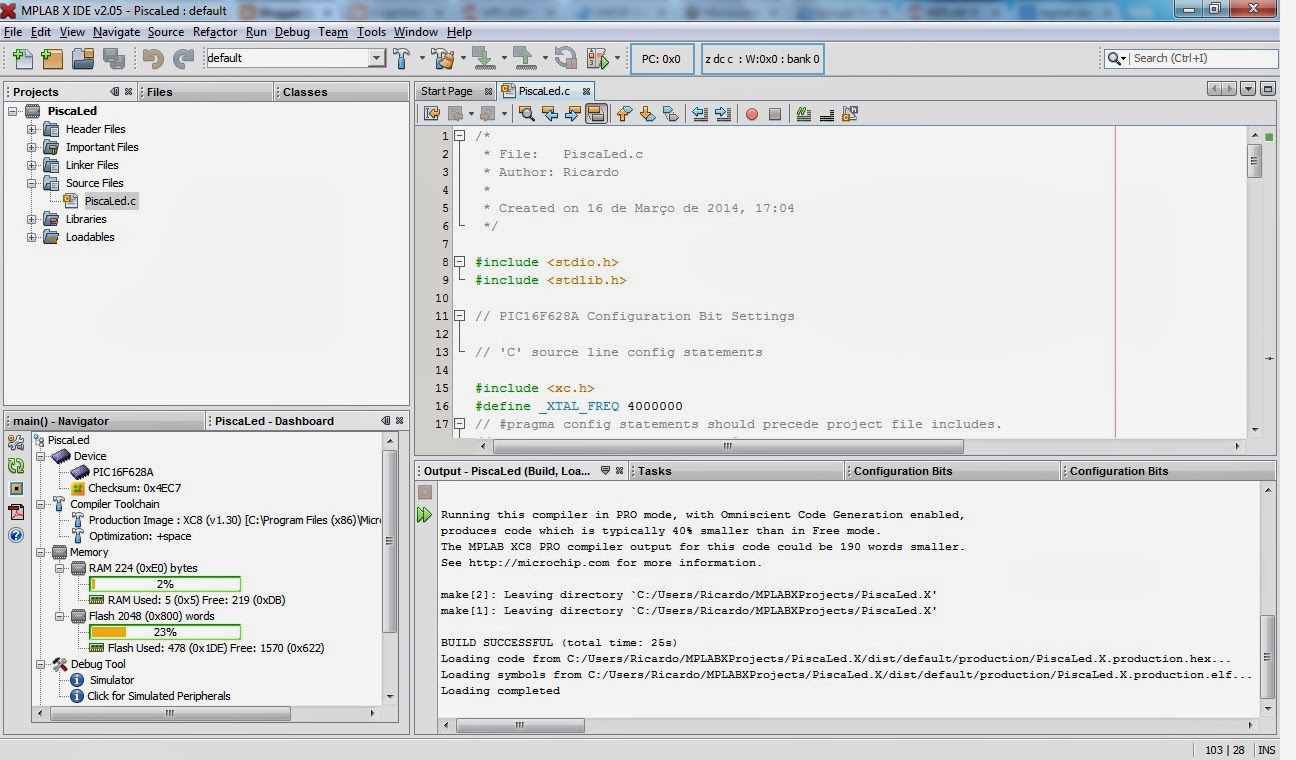This screenshot has height=760, width=1296.
Task: Toggle Highlight Search editor button
Action: click(x=596, y=114)
